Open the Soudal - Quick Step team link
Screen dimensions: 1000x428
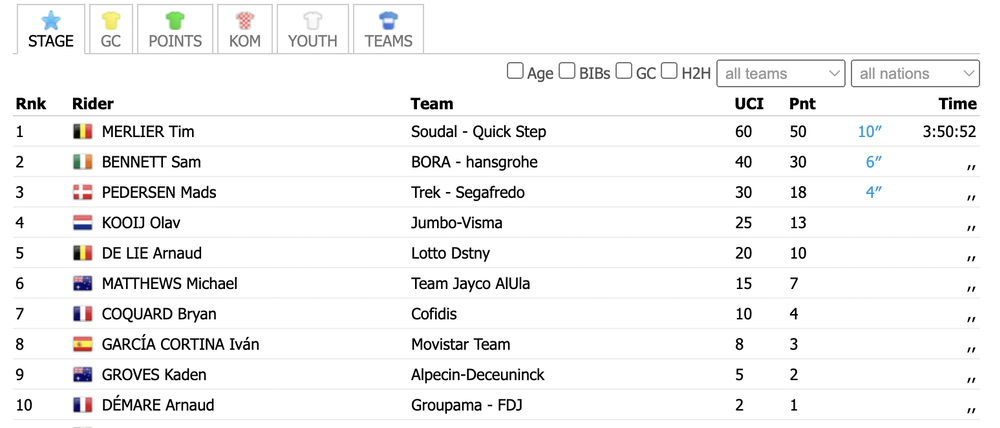click(478, 132)
